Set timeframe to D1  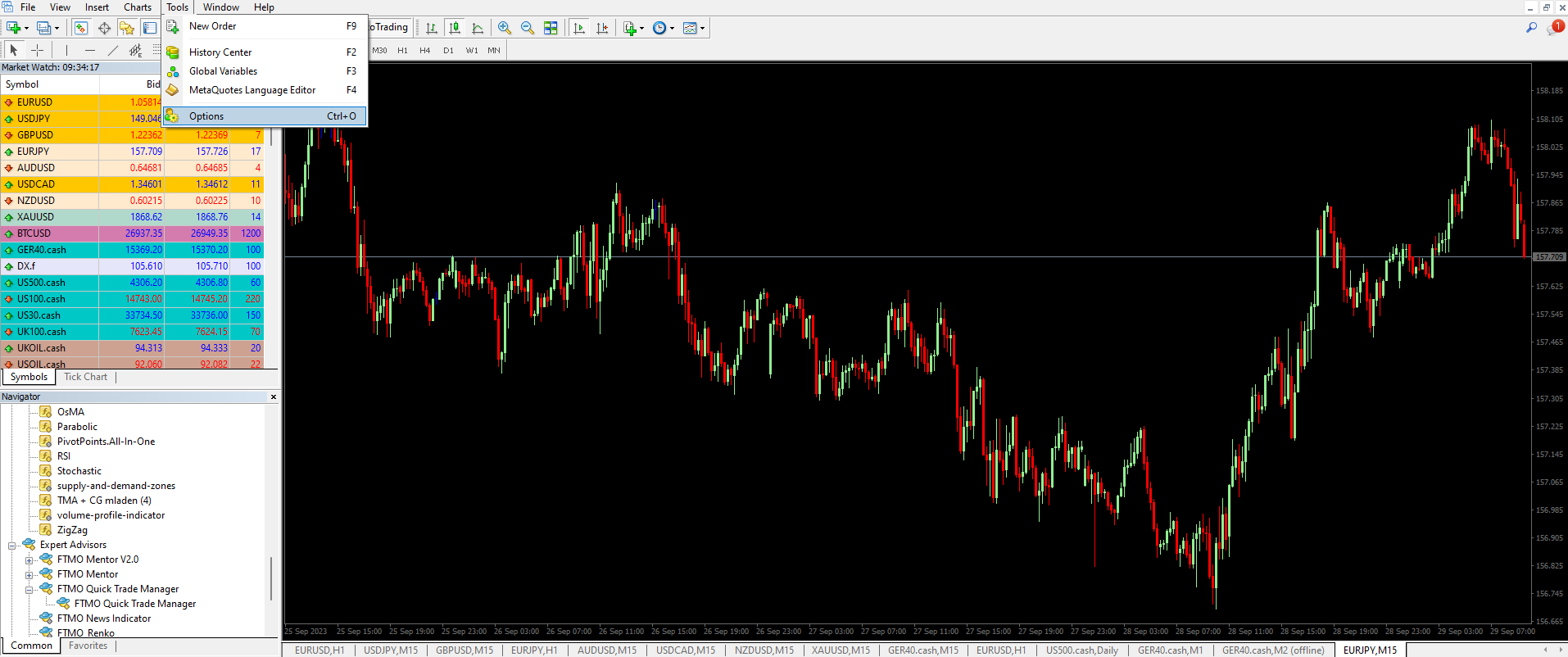(448, 51)
